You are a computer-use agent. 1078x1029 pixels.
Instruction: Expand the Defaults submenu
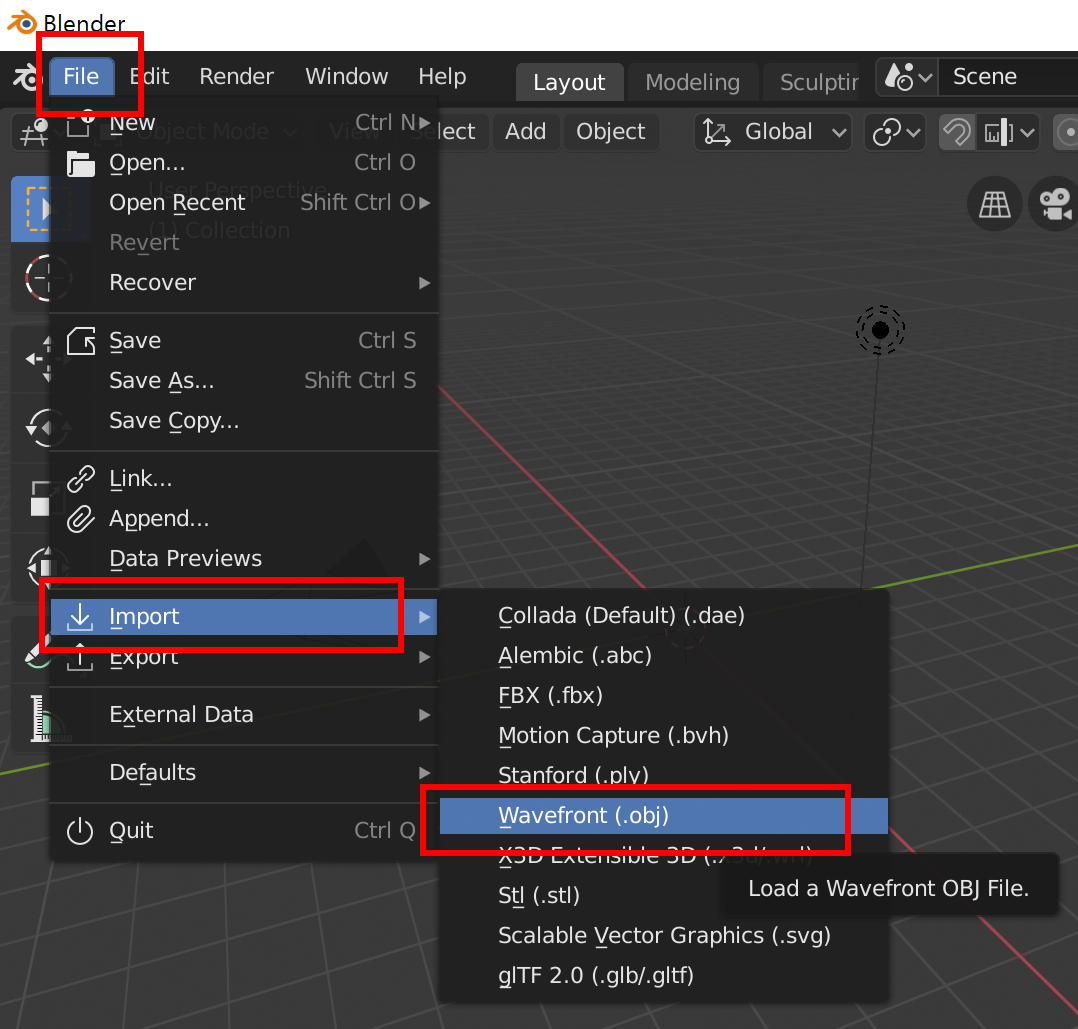pyautogui.click(x=244, y=773)
